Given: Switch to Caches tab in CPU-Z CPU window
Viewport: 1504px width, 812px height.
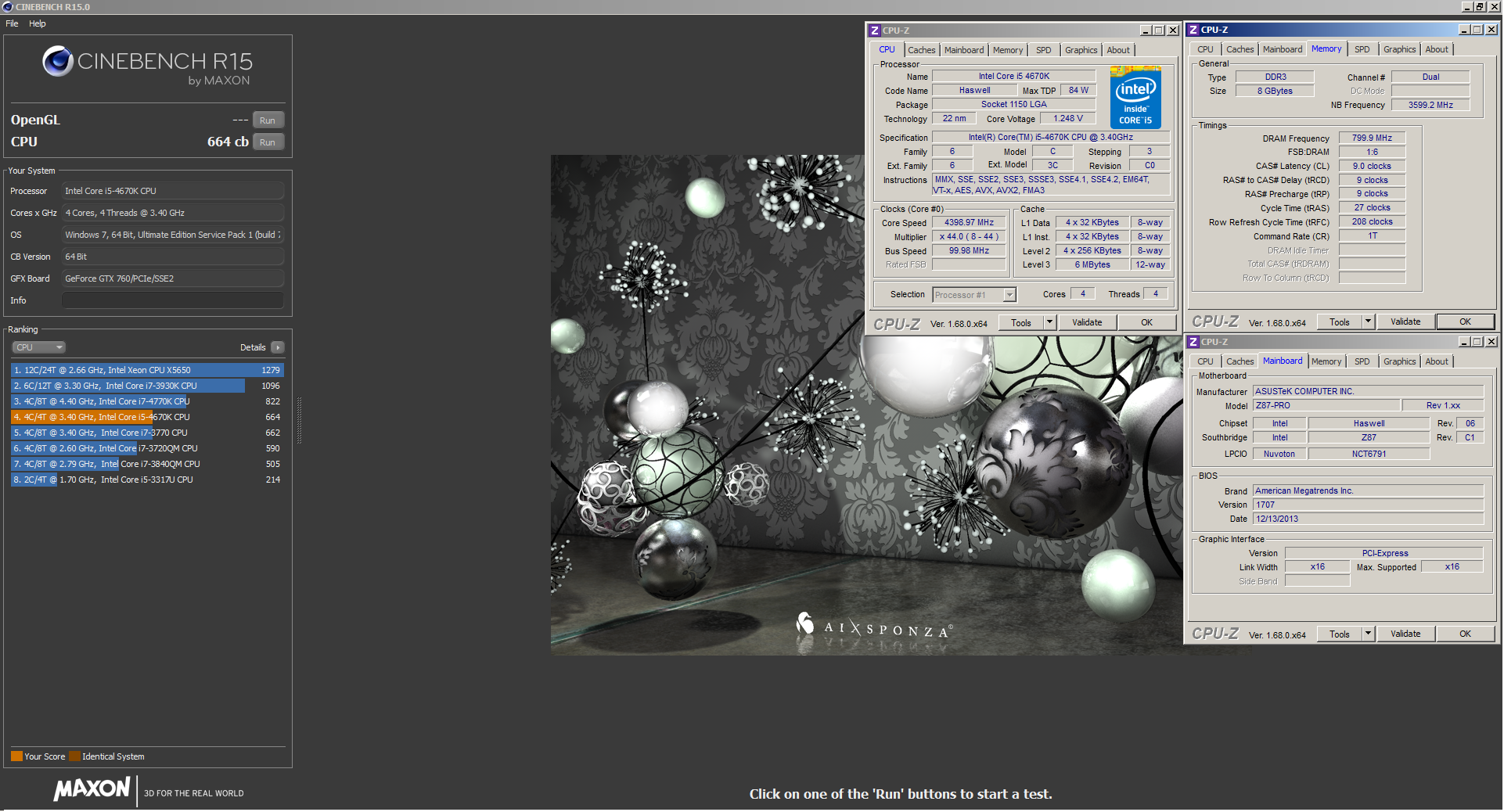Looking at the screenshot, I should coord(921,50).
